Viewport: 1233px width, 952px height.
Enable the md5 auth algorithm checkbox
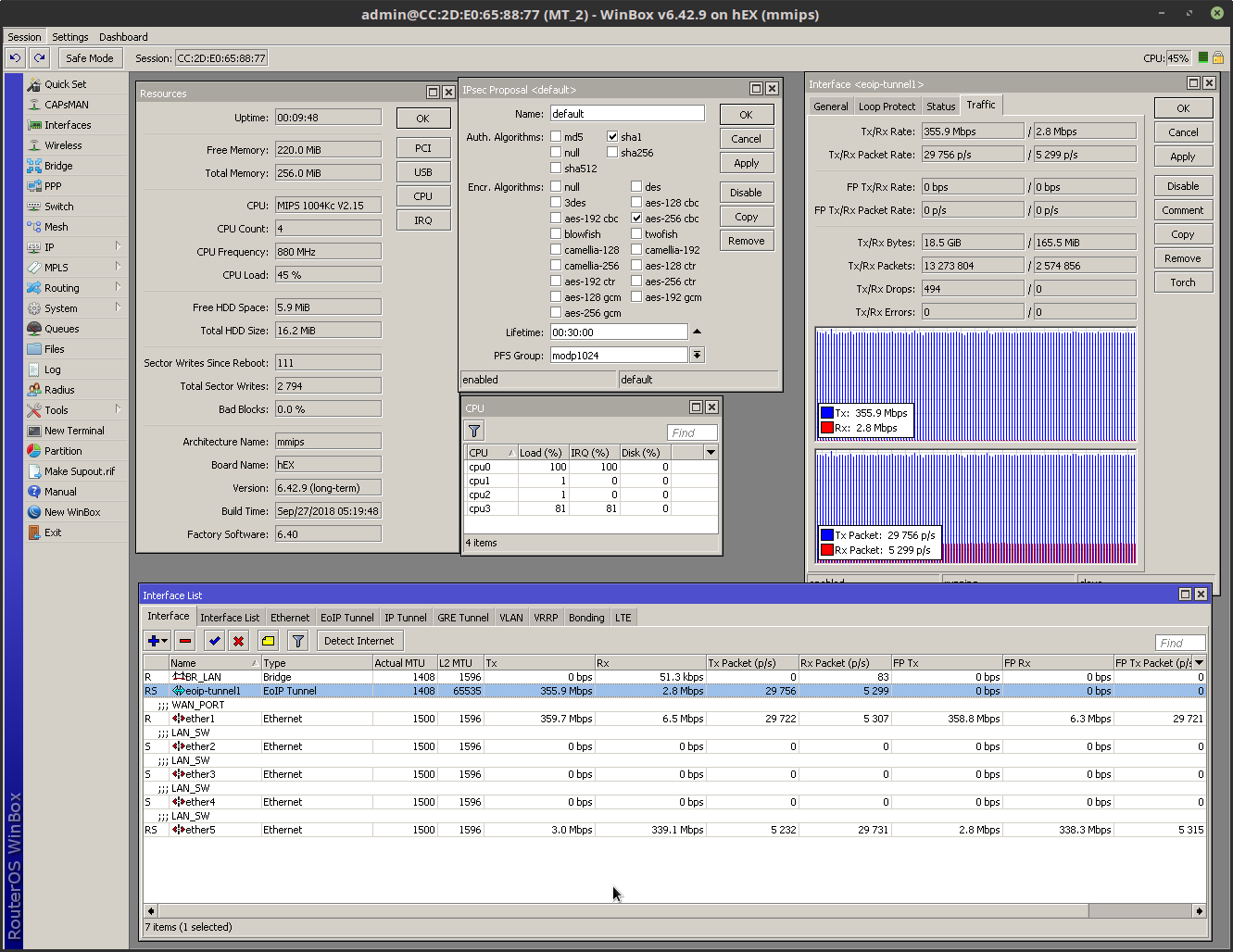[x=556, y=137]
